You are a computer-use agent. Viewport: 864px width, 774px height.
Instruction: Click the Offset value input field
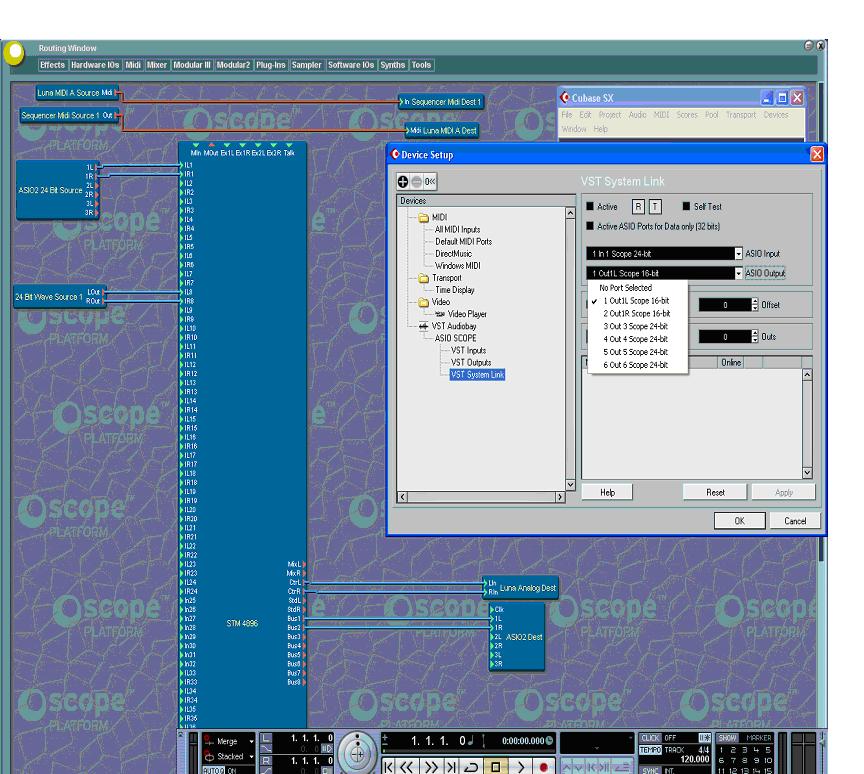[x=725, y=305]
